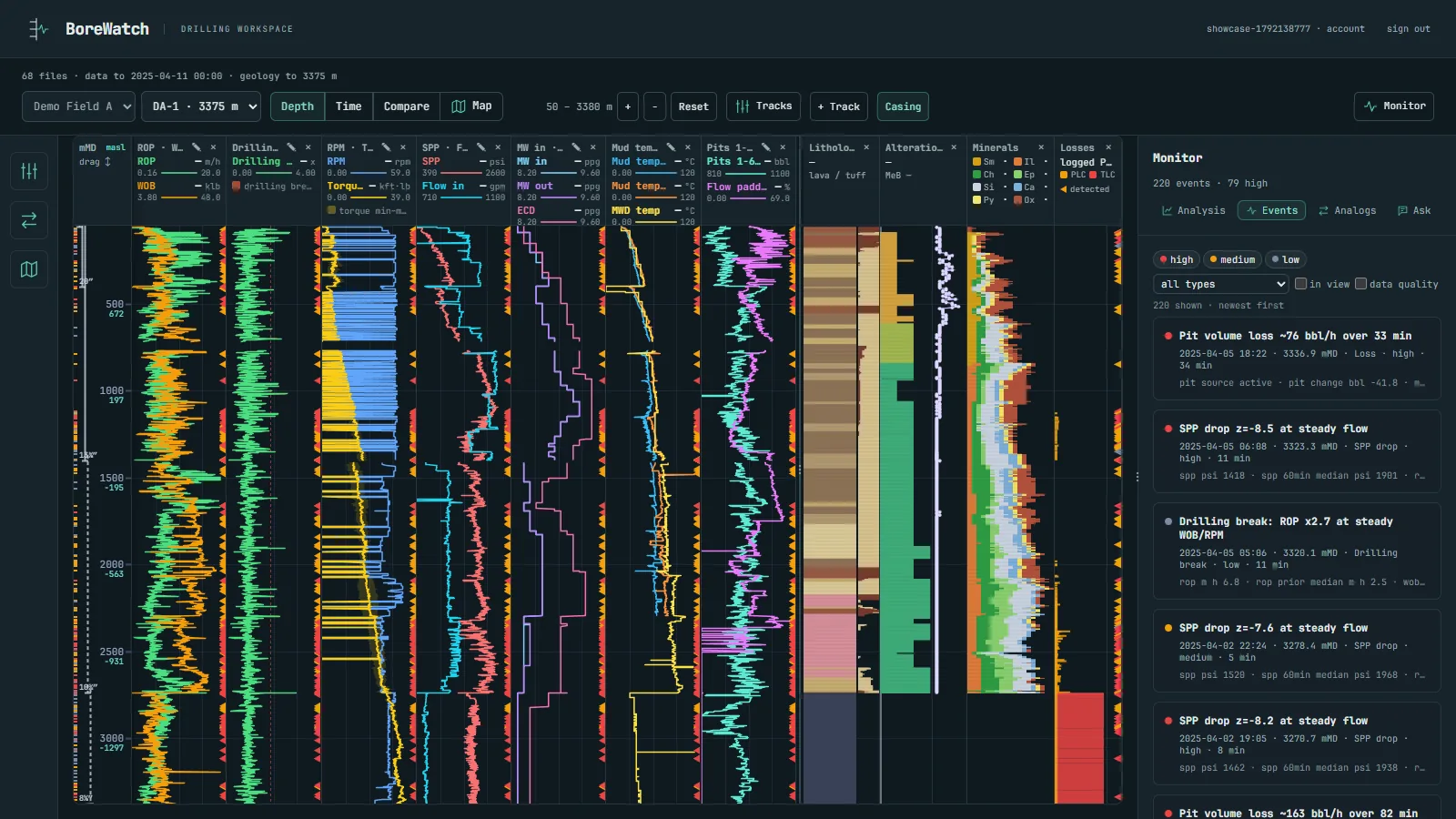Viewport: 1456px width, 819px height.
Task: Open the Tracks manager button
Action: pyautogui.click(x=763, y=106)
